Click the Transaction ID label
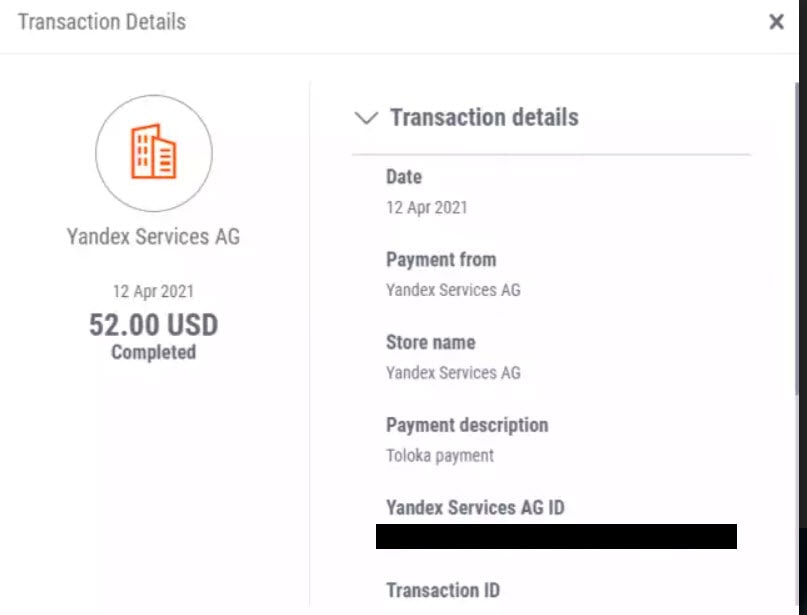This screenshot has height=615, width=807. click(443, 590)
